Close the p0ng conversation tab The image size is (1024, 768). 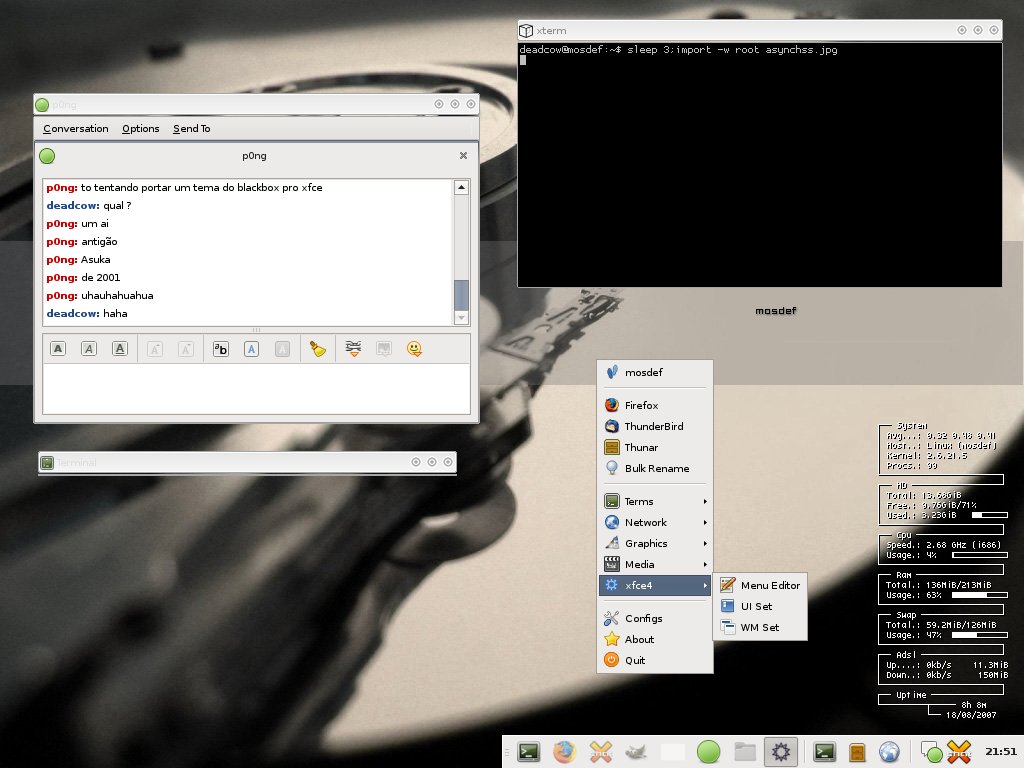[x=463, y=155]
